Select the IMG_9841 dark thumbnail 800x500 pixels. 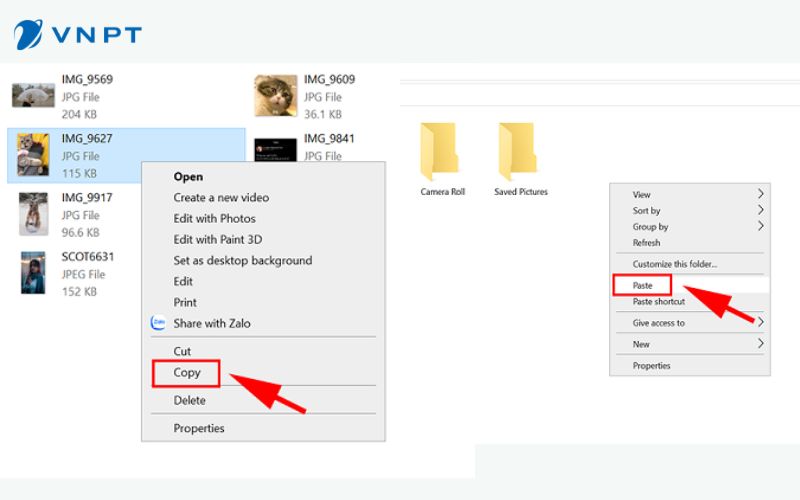[276, 149]
